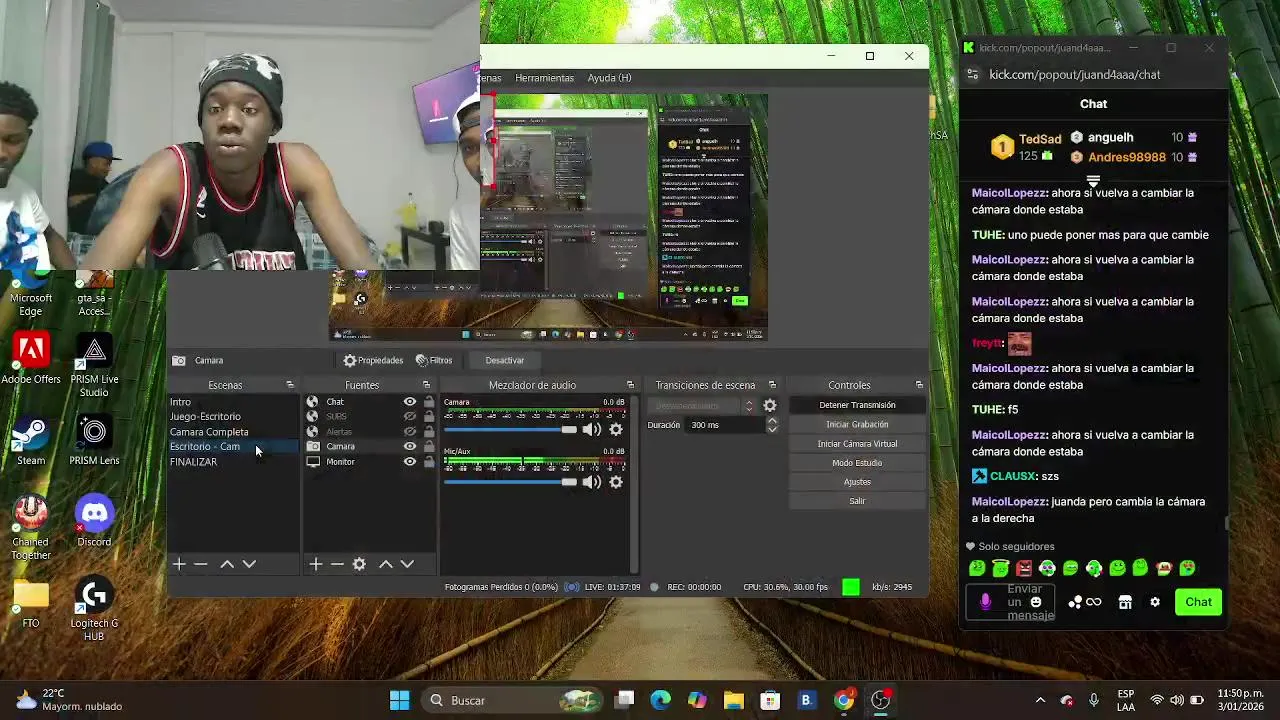The height and width of the screenshot is (720, 1280).
Task: Toggle lock on the Camara source
Action: click(429, 447)
